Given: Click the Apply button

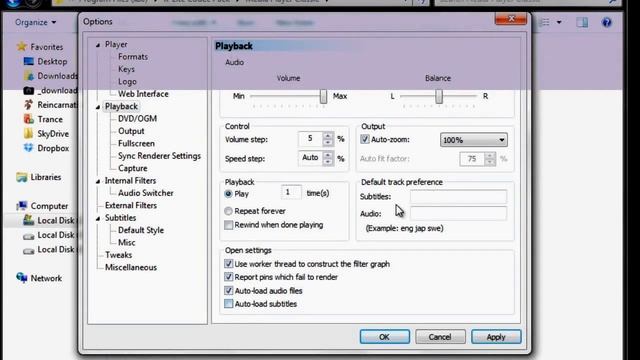Looking at the screenshot, I should [496, 337].
